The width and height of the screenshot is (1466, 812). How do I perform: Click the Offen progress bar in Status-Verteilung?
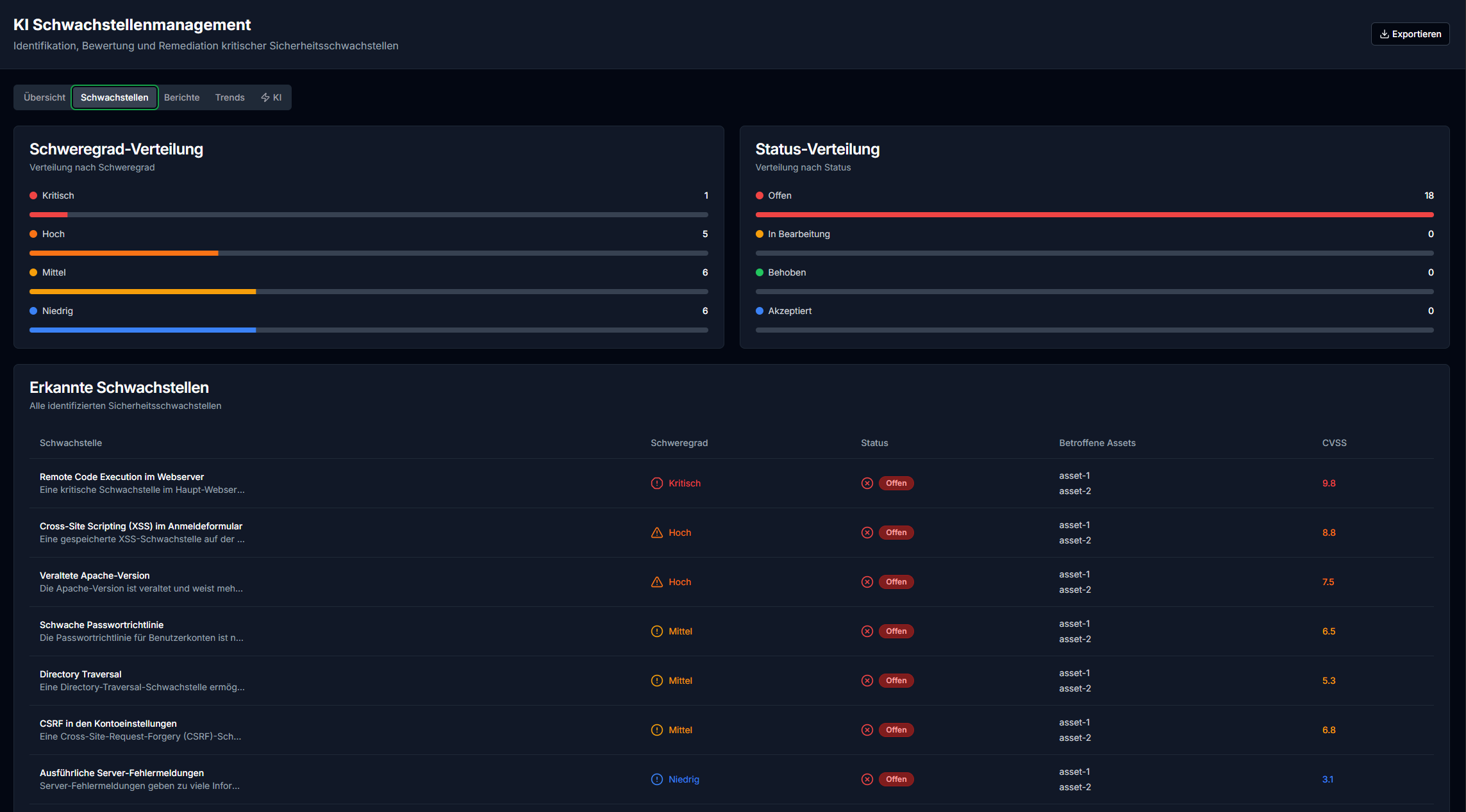[x=1094, y=214]
